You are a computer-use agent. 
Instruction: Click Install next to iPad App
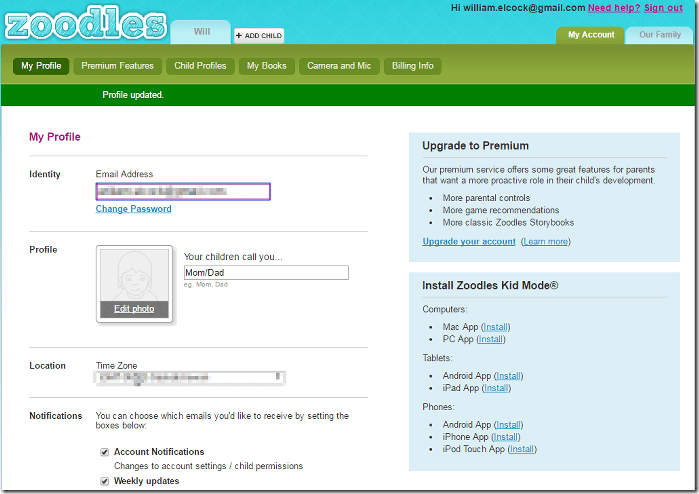[496, 388]
